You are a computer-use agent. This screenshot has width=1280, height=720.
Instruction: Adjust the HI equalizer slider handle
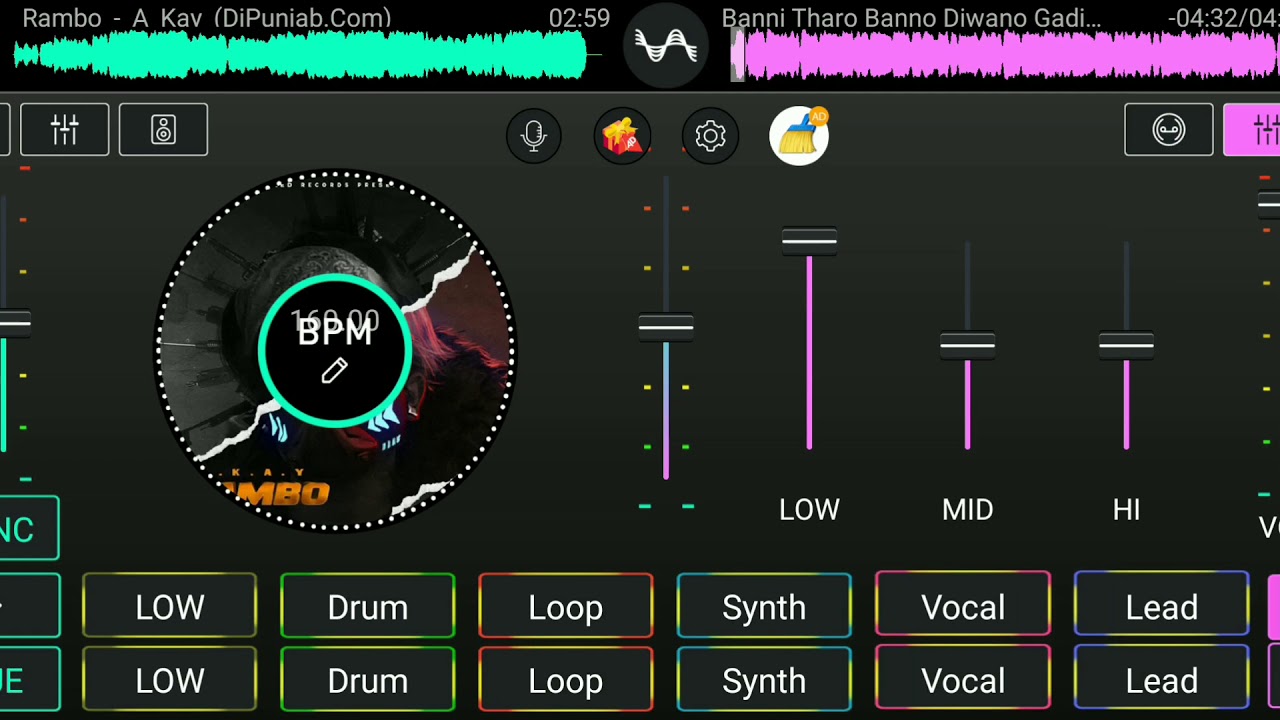pyautogui.click(x=1126, y=345)
